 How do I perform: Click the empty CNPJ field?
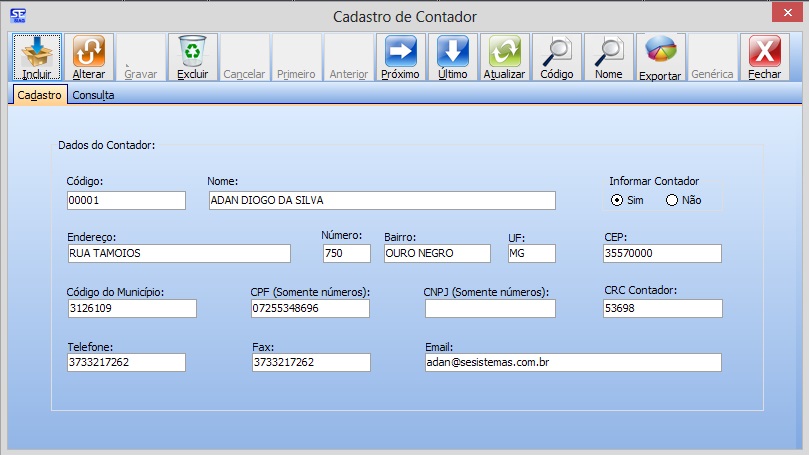coord(489,309)
